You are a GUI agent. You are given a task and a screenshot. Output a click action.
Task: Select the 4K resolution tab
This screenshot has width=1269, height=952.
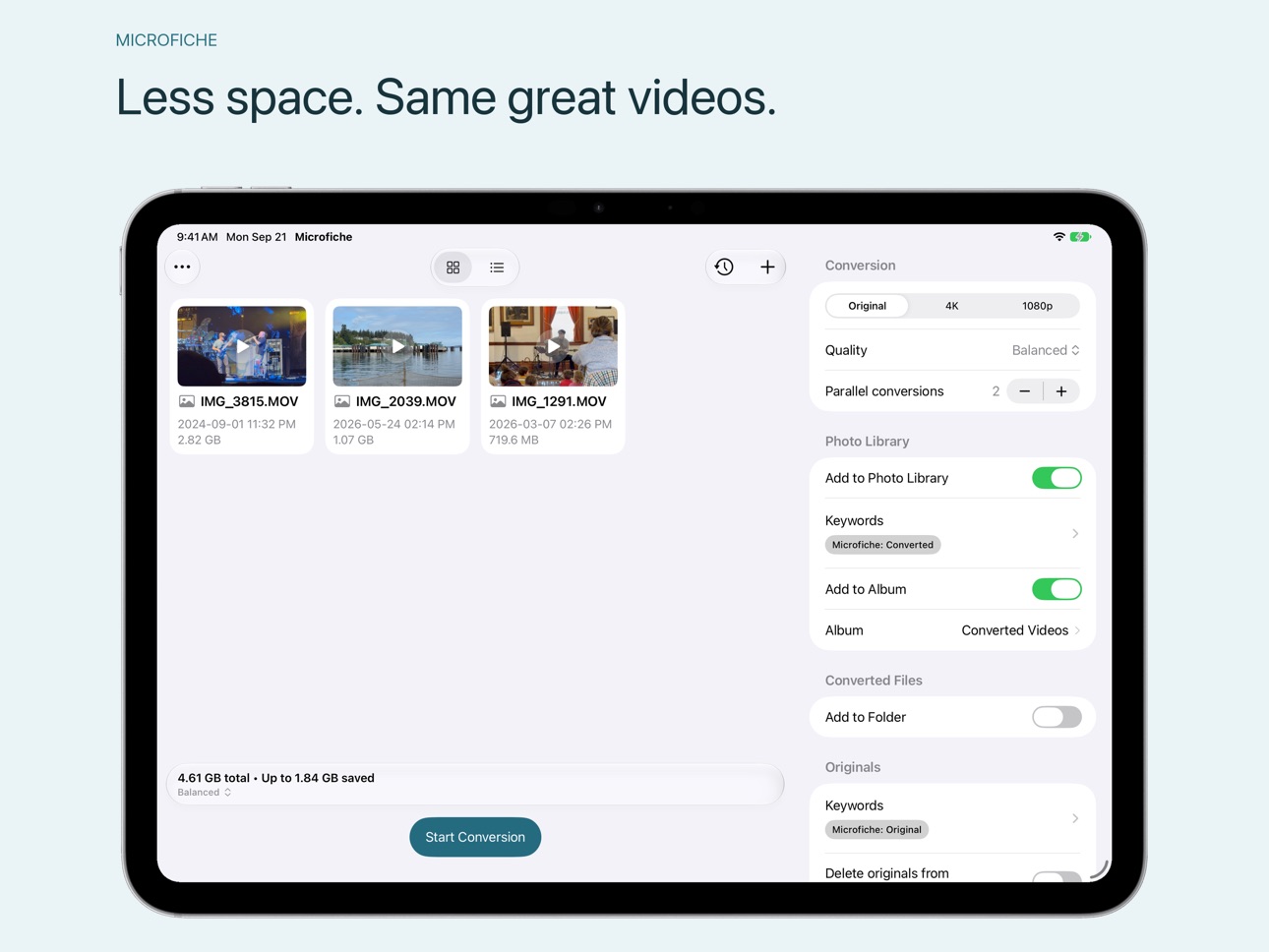click(952, 306)
